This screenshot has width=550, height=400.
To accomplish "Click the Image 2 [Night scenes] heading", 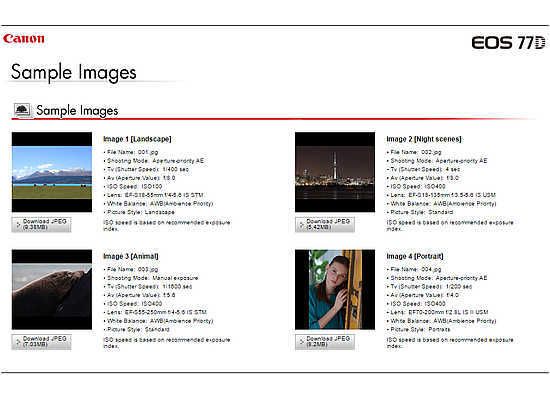I will (424, 139).
